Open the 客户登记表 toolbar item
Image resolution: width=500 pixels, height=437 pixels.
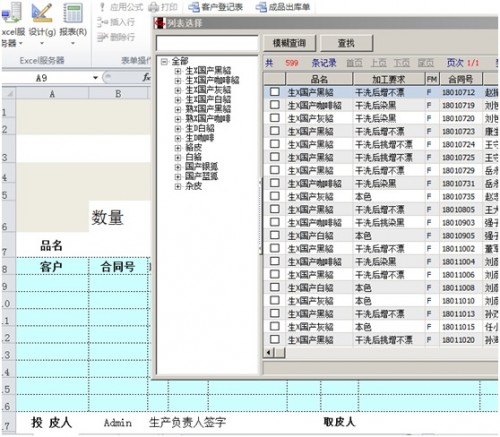(194, 7)
